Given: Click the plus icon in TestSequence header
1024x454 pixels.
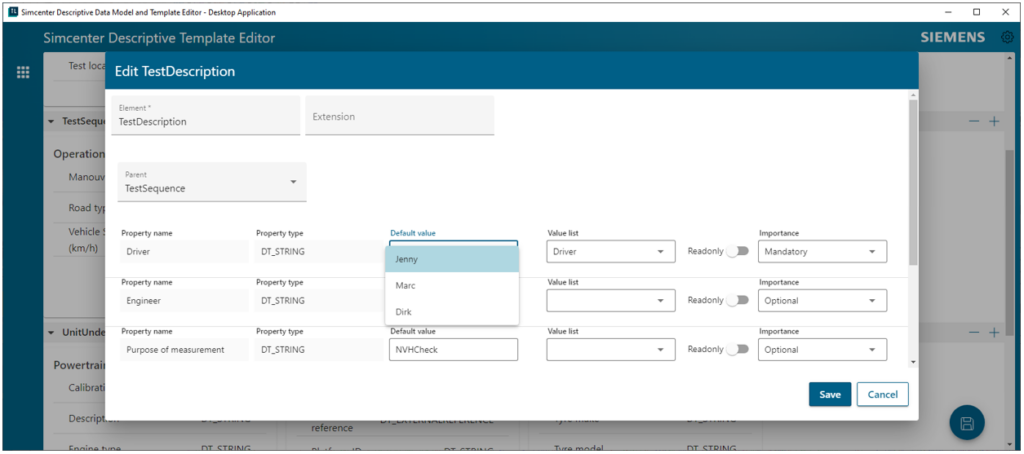Looking at the screenshot, I should tap(994, 121).
